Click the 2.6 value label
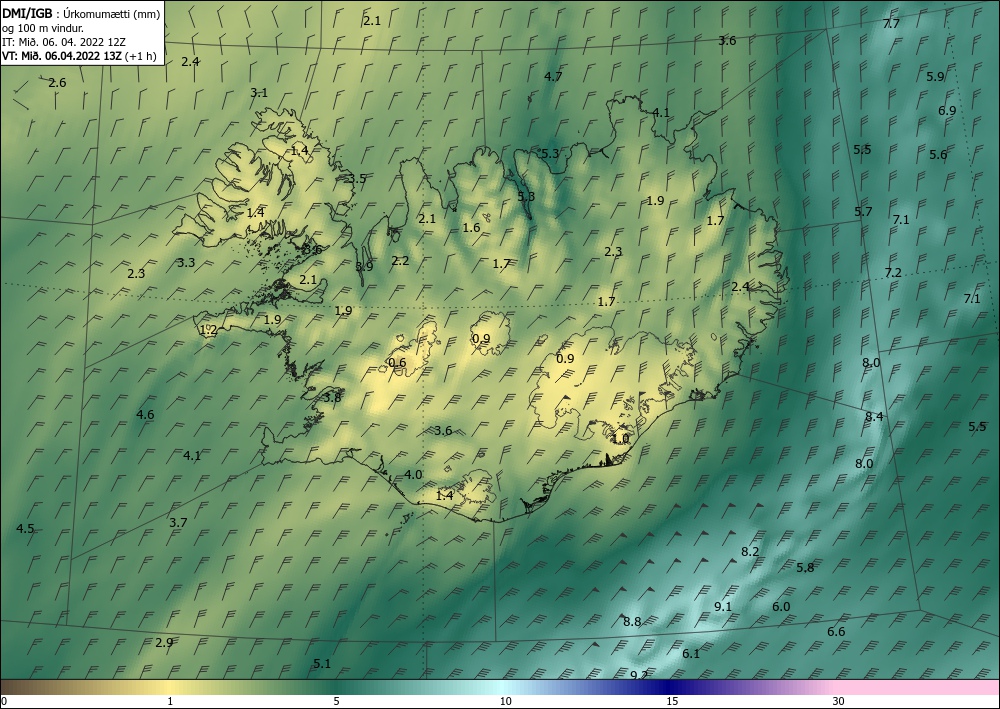 [x=57, y=83]
